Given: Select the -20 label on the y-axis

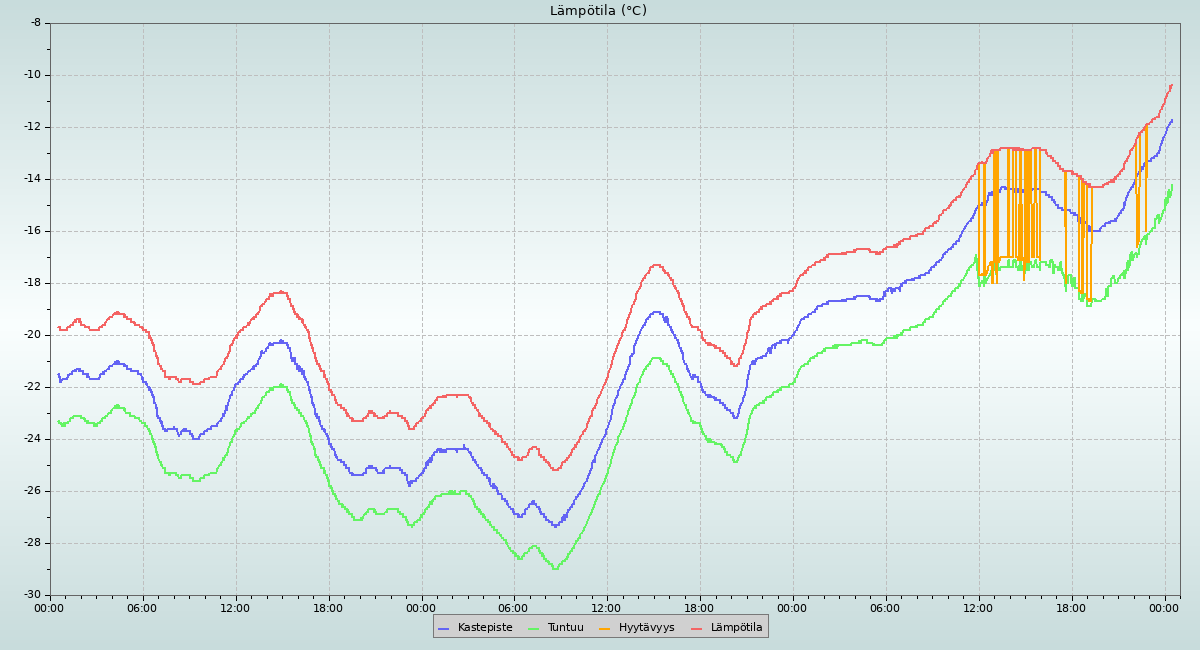Looking at the screenshot, I should 32,335.
